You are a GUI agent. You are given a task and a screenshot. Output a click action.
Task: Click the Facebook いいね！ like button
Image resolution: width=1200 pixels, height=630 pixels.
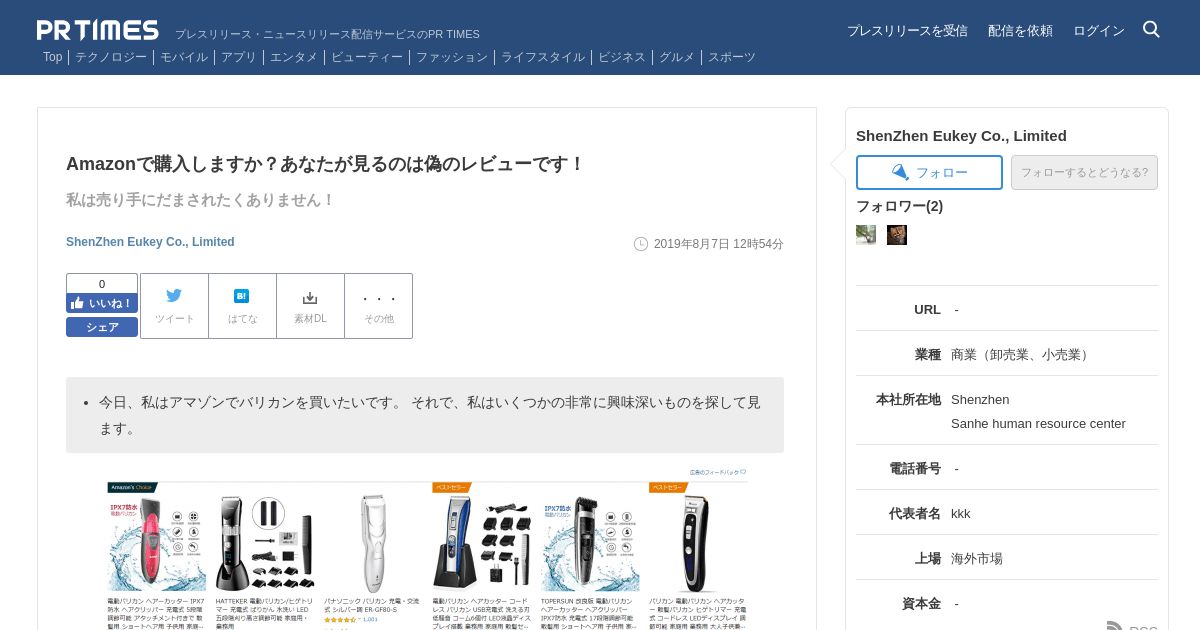(x=102, y=303)
